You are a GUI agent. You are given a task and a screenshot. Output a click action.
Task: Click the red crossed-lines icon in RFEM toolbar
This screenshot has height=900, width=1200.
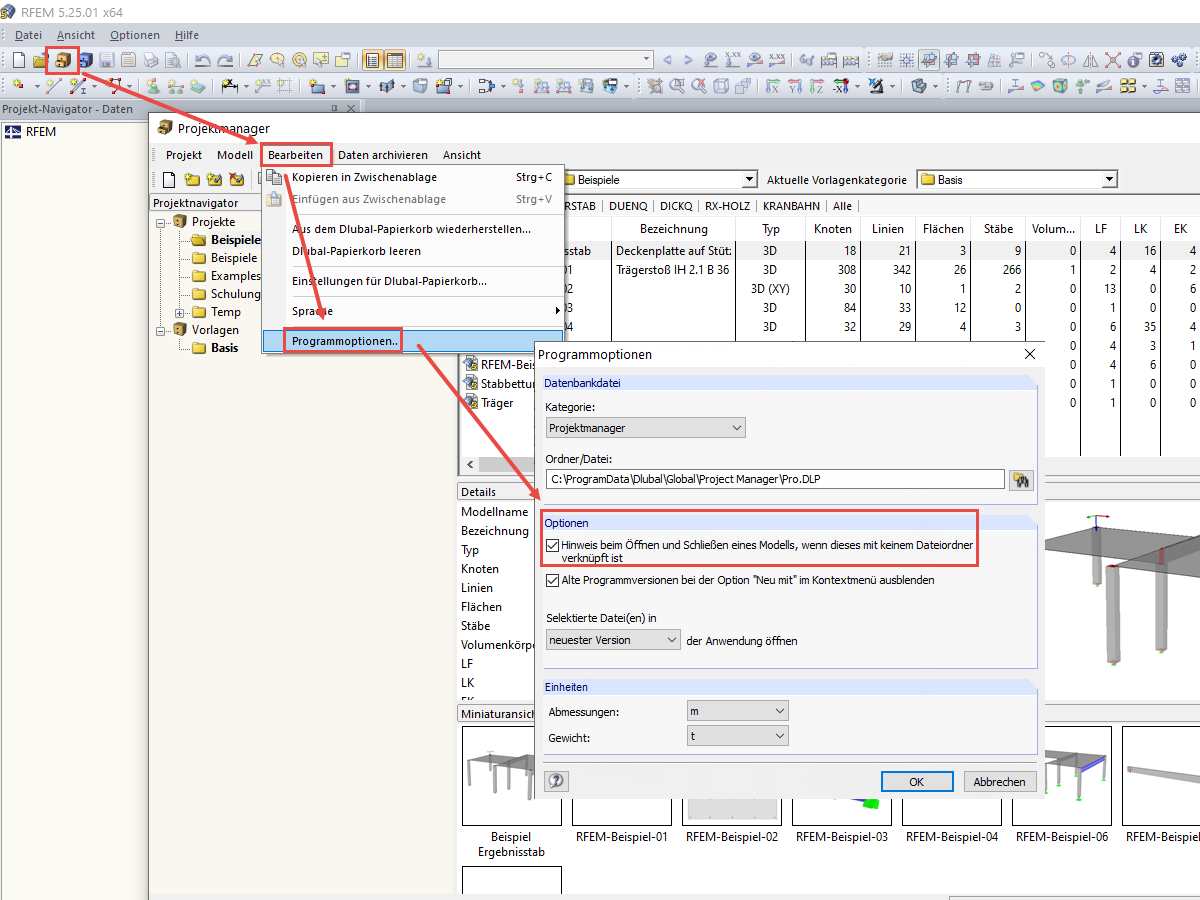point(1112,60)
